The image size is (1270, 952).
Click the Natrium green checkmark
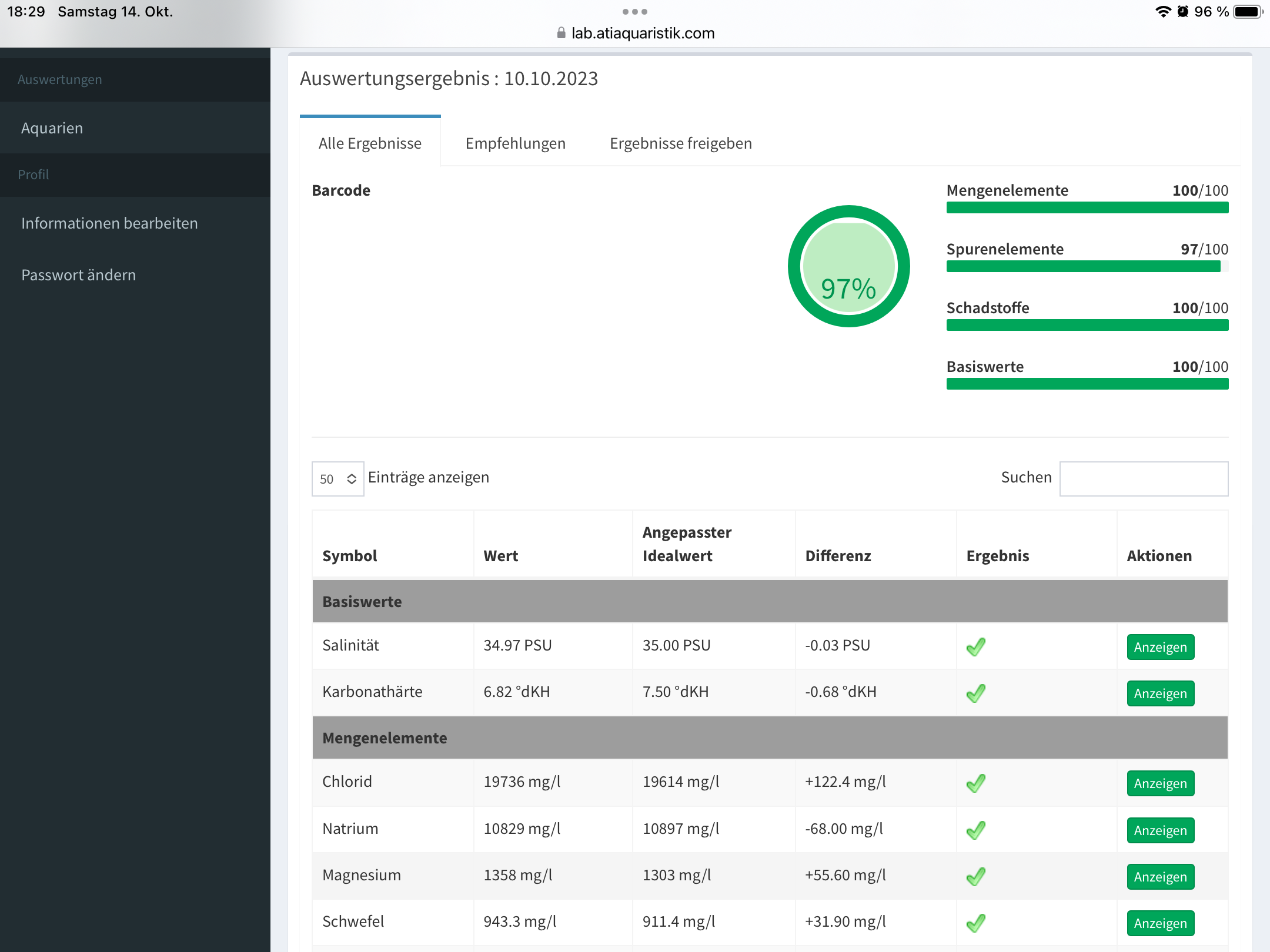976,830
